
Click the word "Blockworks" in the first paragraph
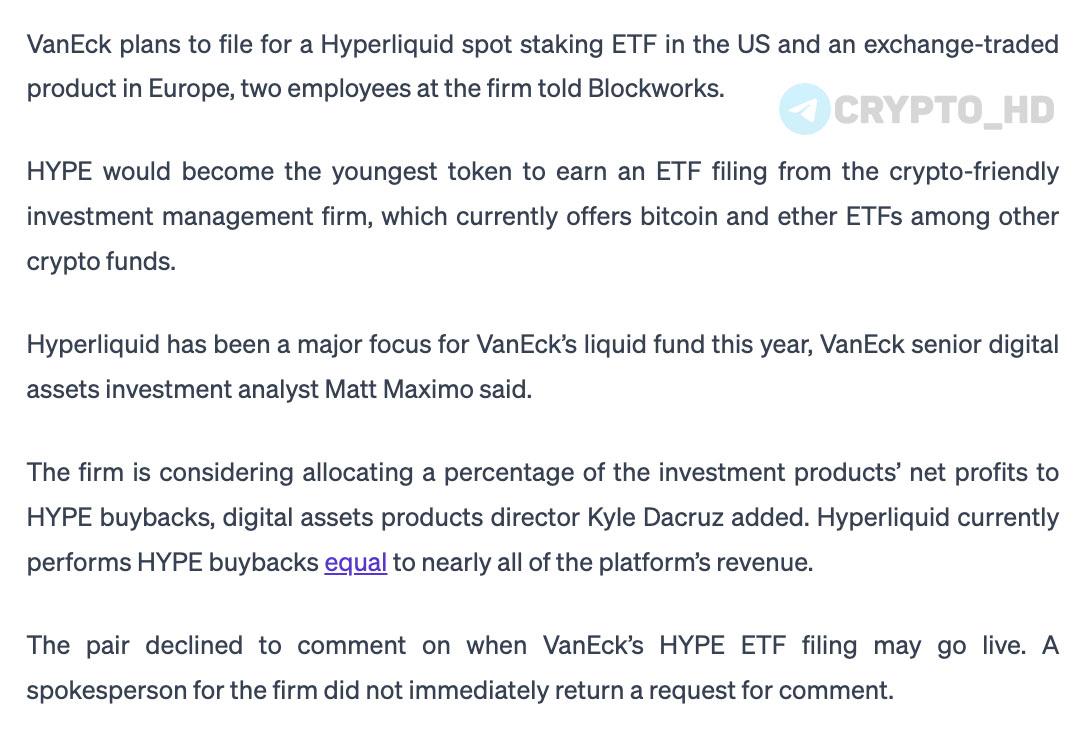click(x=655, y=89)
